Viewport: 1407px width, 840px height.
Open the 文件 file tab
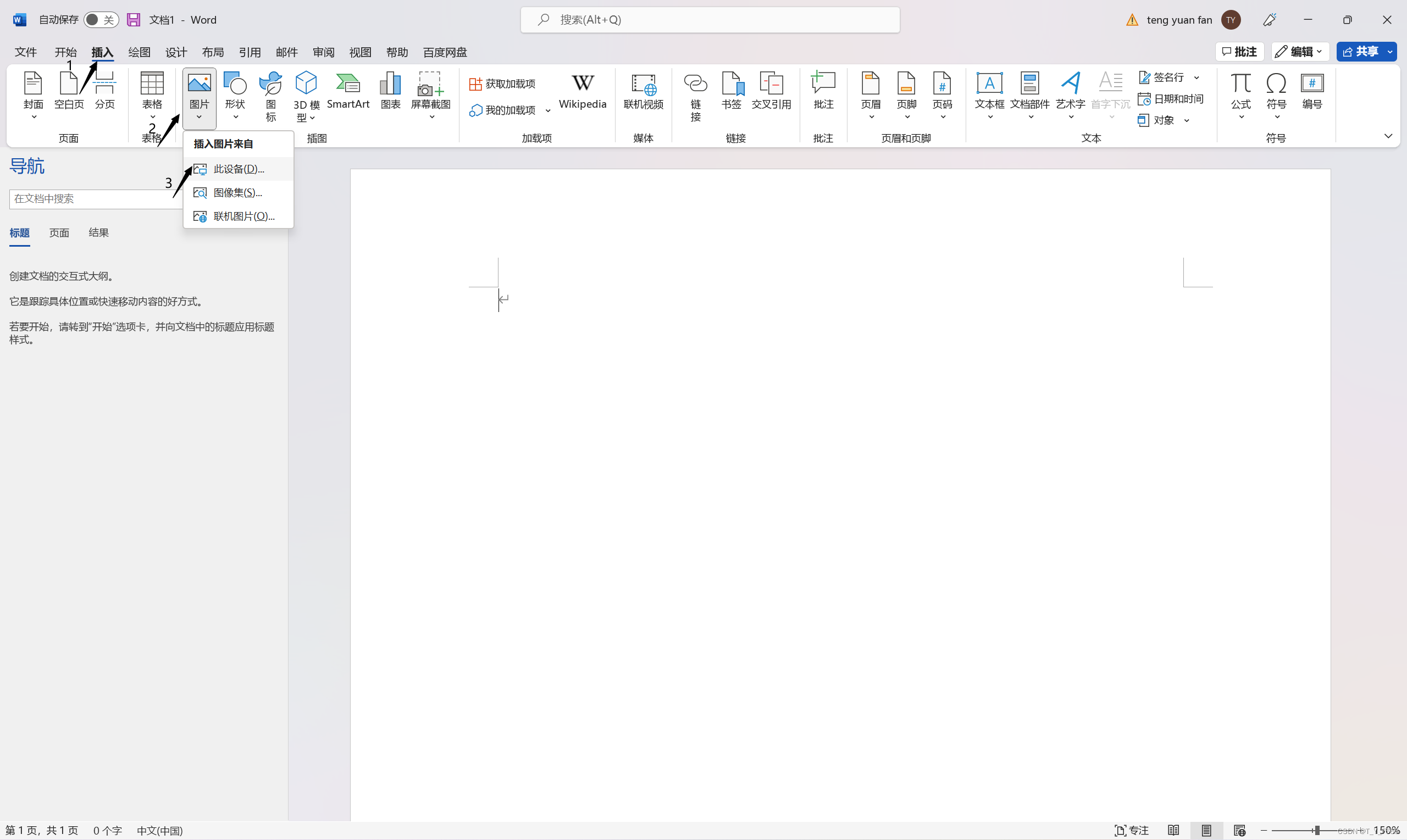25,52
